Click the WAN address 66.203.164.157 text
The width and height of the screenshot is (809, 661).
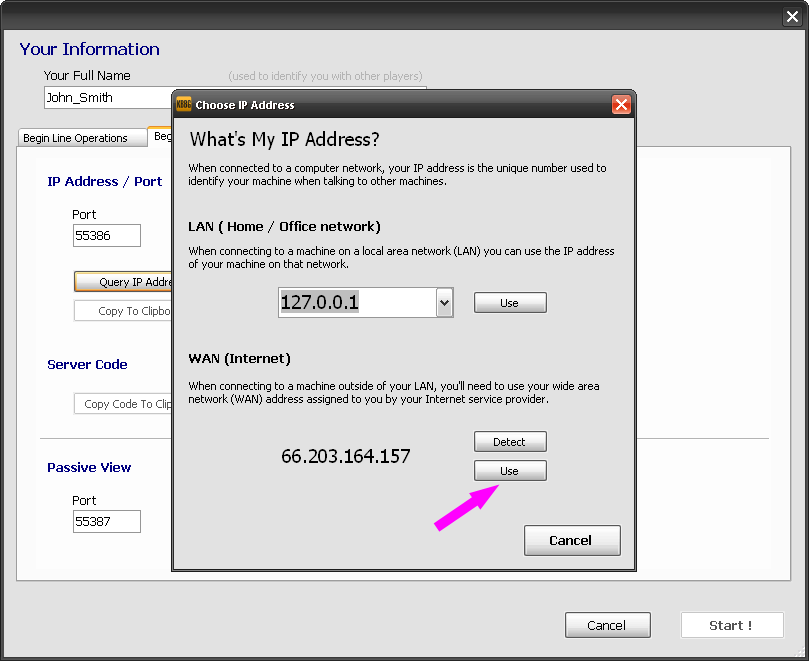coord(346,457)
